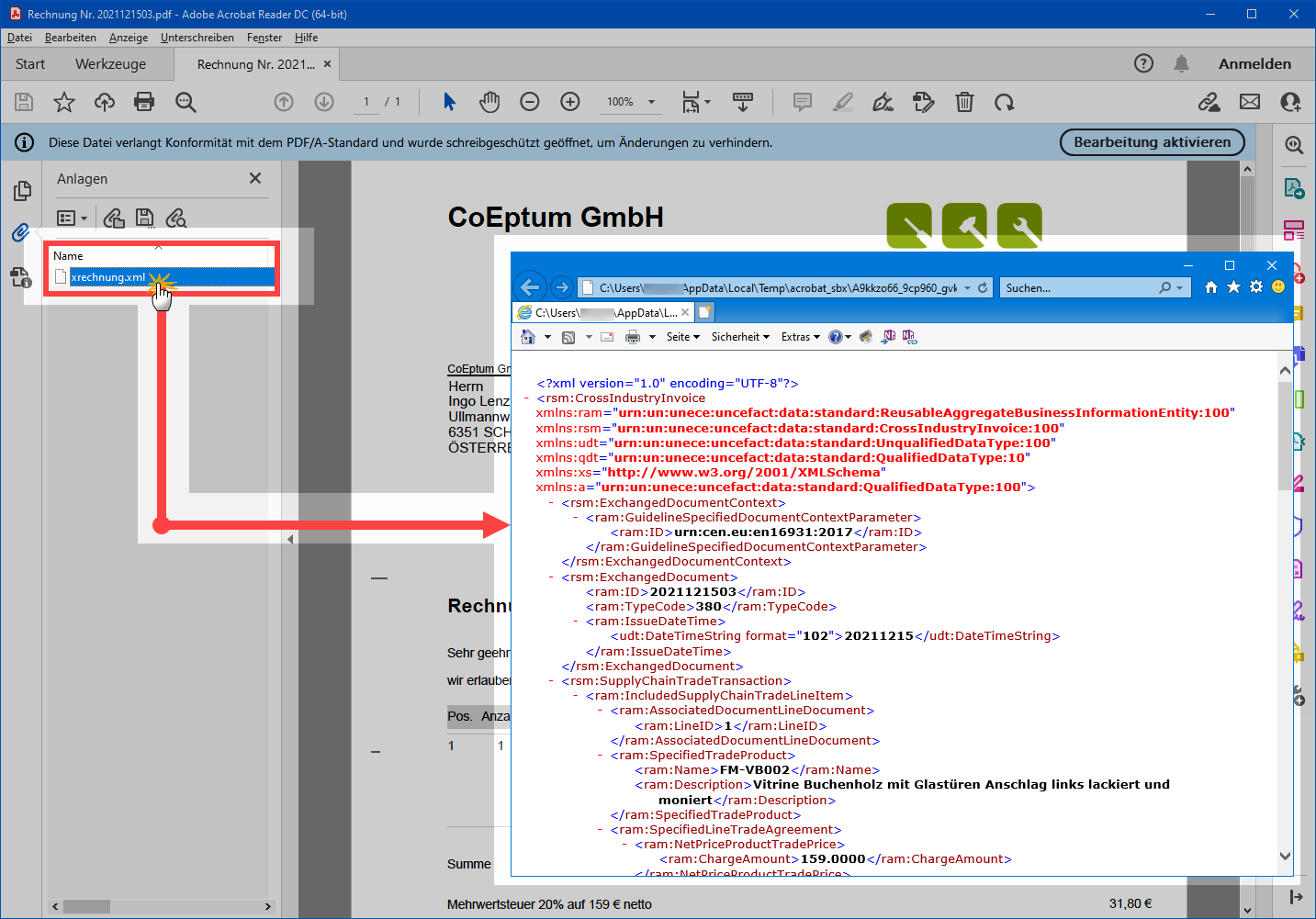Click the Anmelden sign-in button
The image size is (1316, 919).
pos(1254,63)
